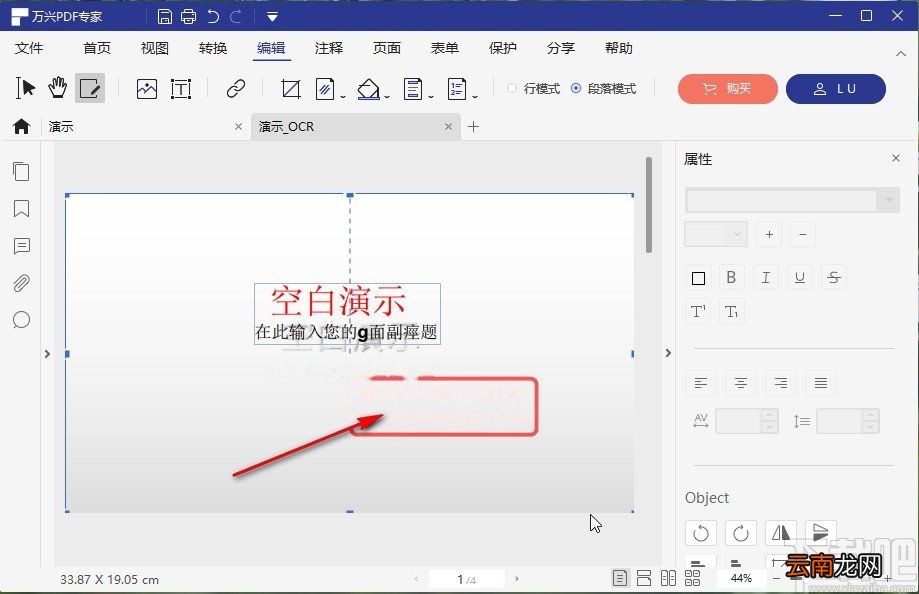
Task: Collapse the ribbon with the chevron
Action: click(x=901, y=53)
